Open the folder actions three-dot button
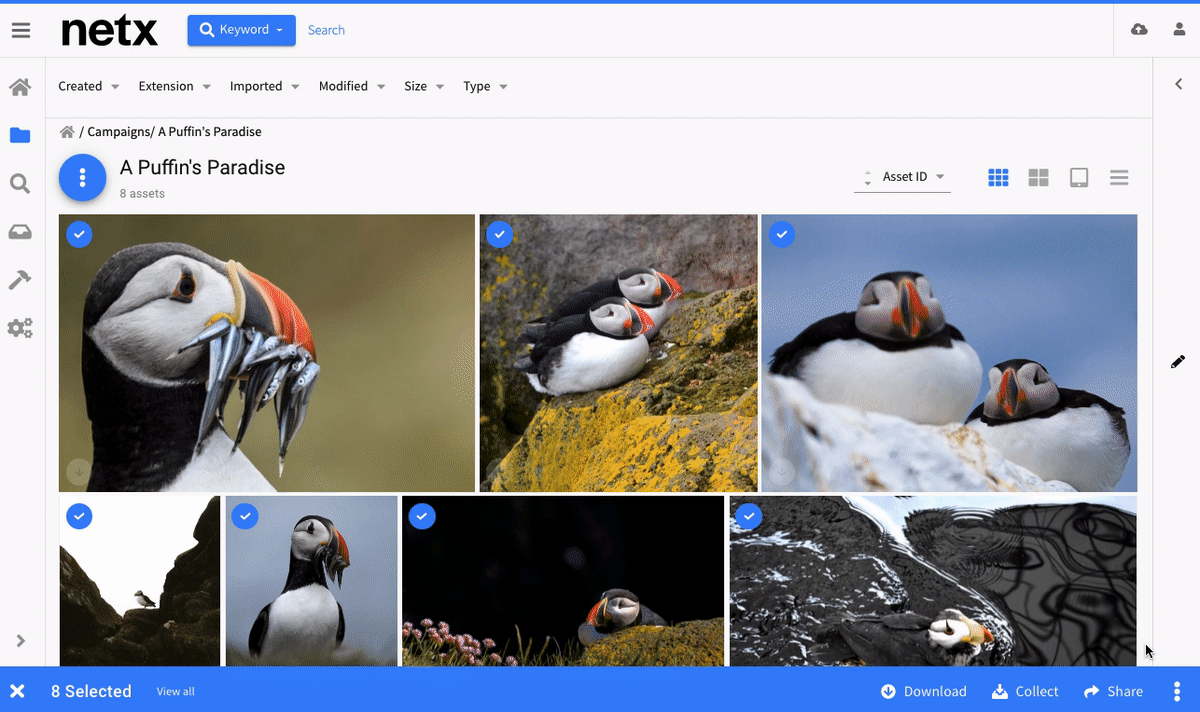Screen dimensions: 1200x712 pos(83,178)
